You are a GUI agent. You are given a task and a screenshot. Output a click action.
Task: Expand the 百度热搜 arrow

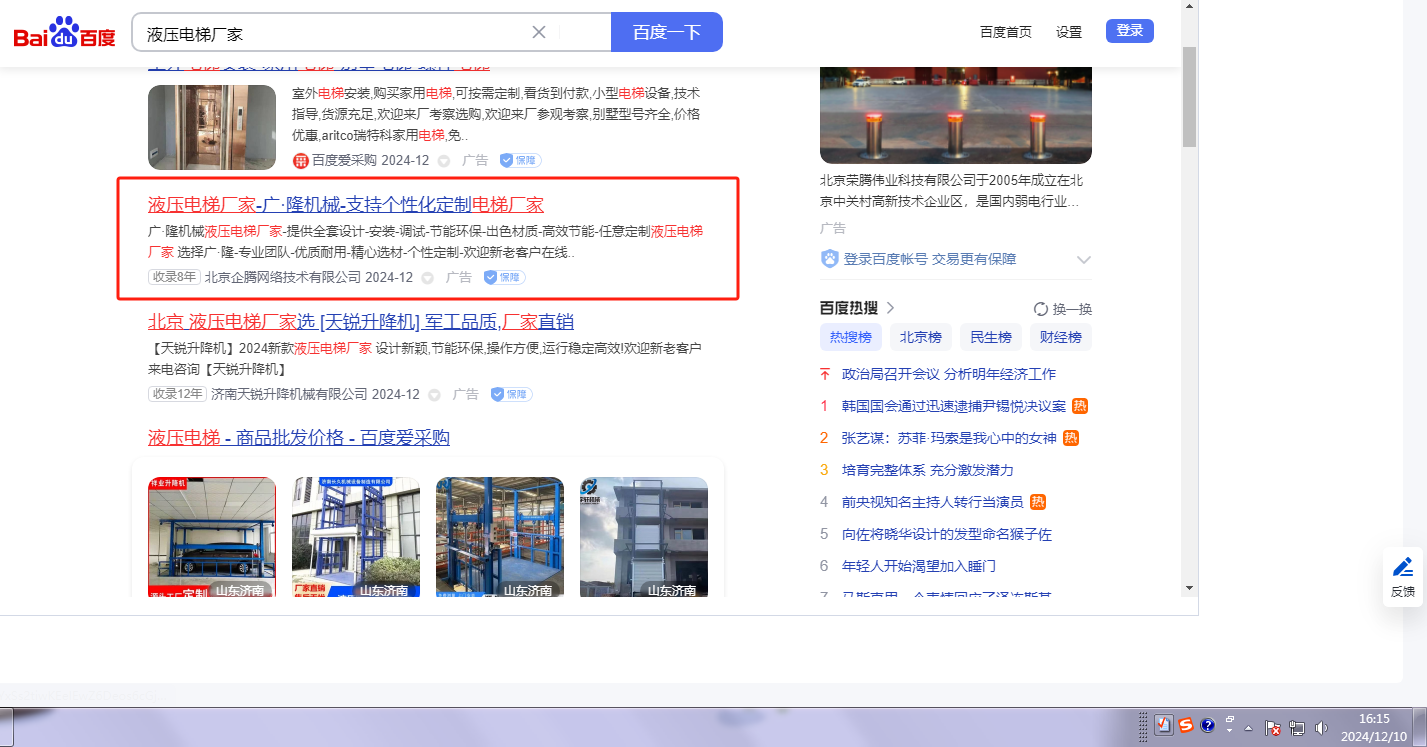click(x=890, y=308)
